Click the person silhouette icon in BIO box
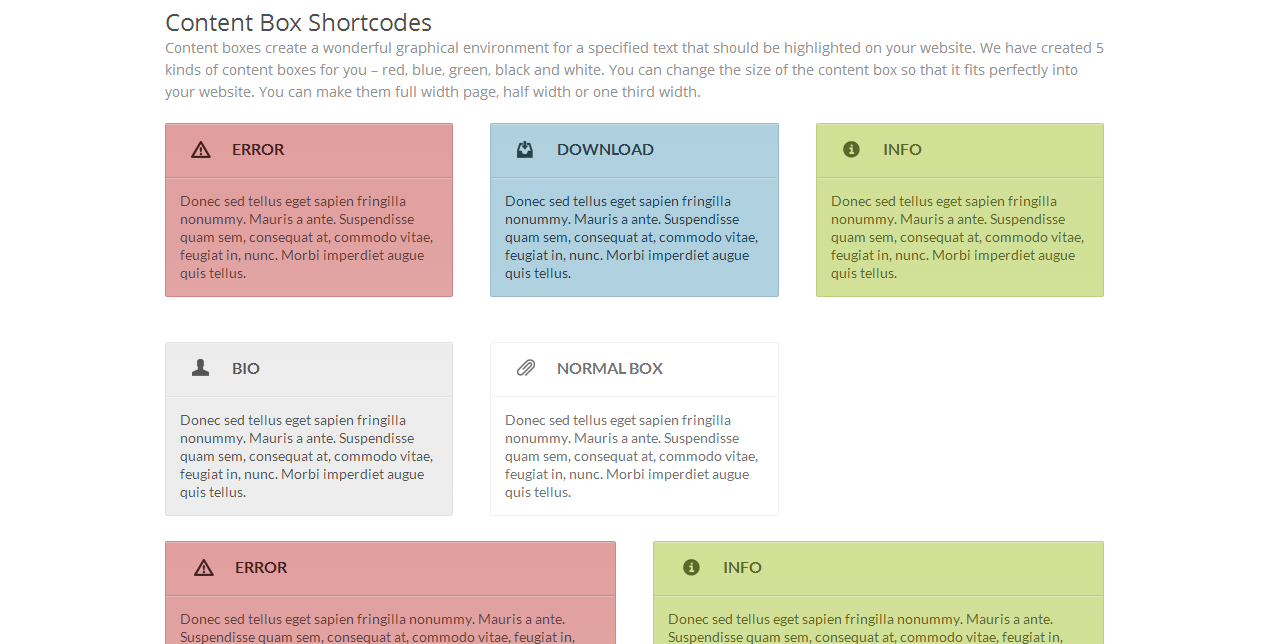 (x=200, y=368)
